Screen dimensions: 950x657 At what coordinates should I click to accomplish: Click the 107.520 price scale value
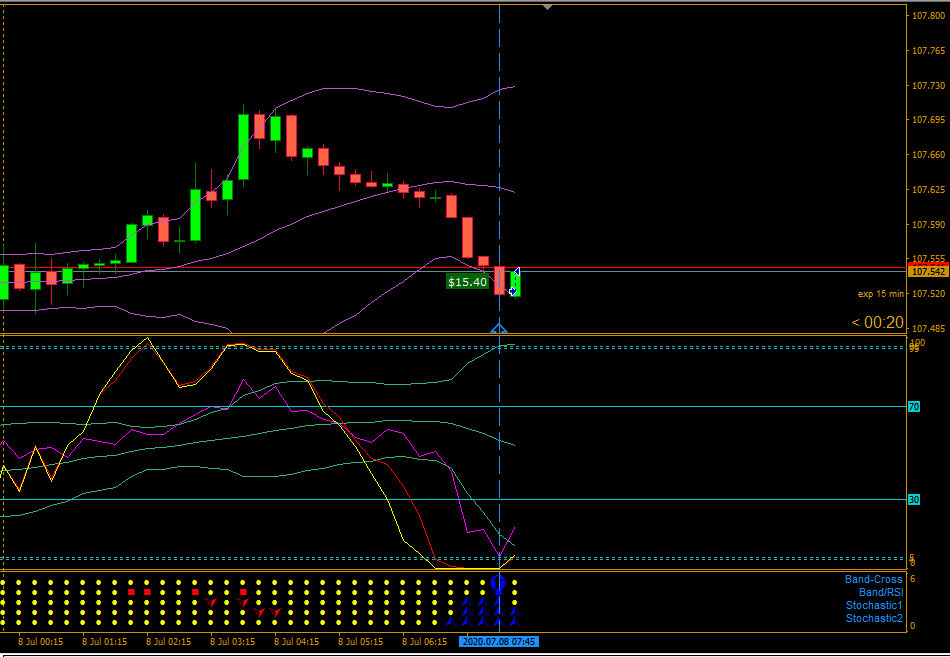point(929,294)
